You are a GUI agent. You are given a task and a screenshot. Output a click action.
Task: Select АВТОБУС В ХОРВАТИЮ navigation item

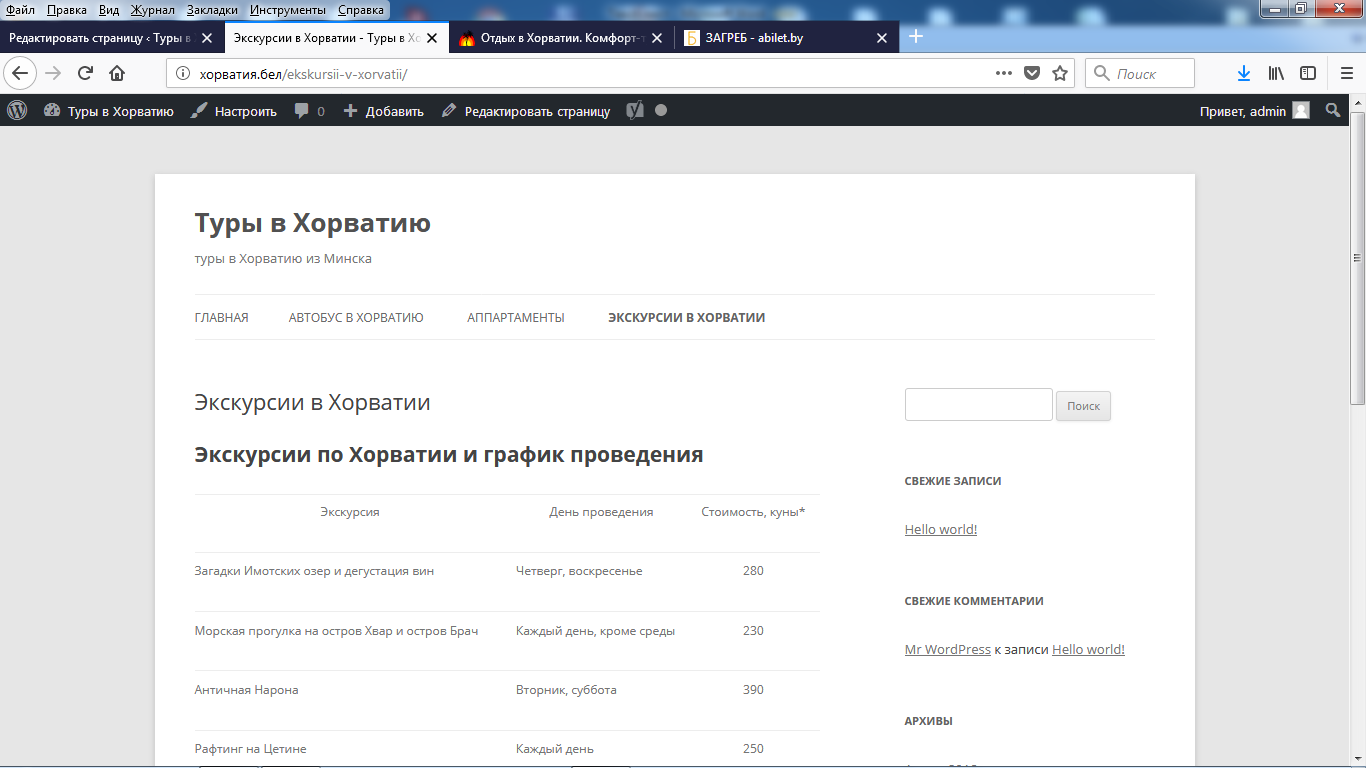(356, 318)
